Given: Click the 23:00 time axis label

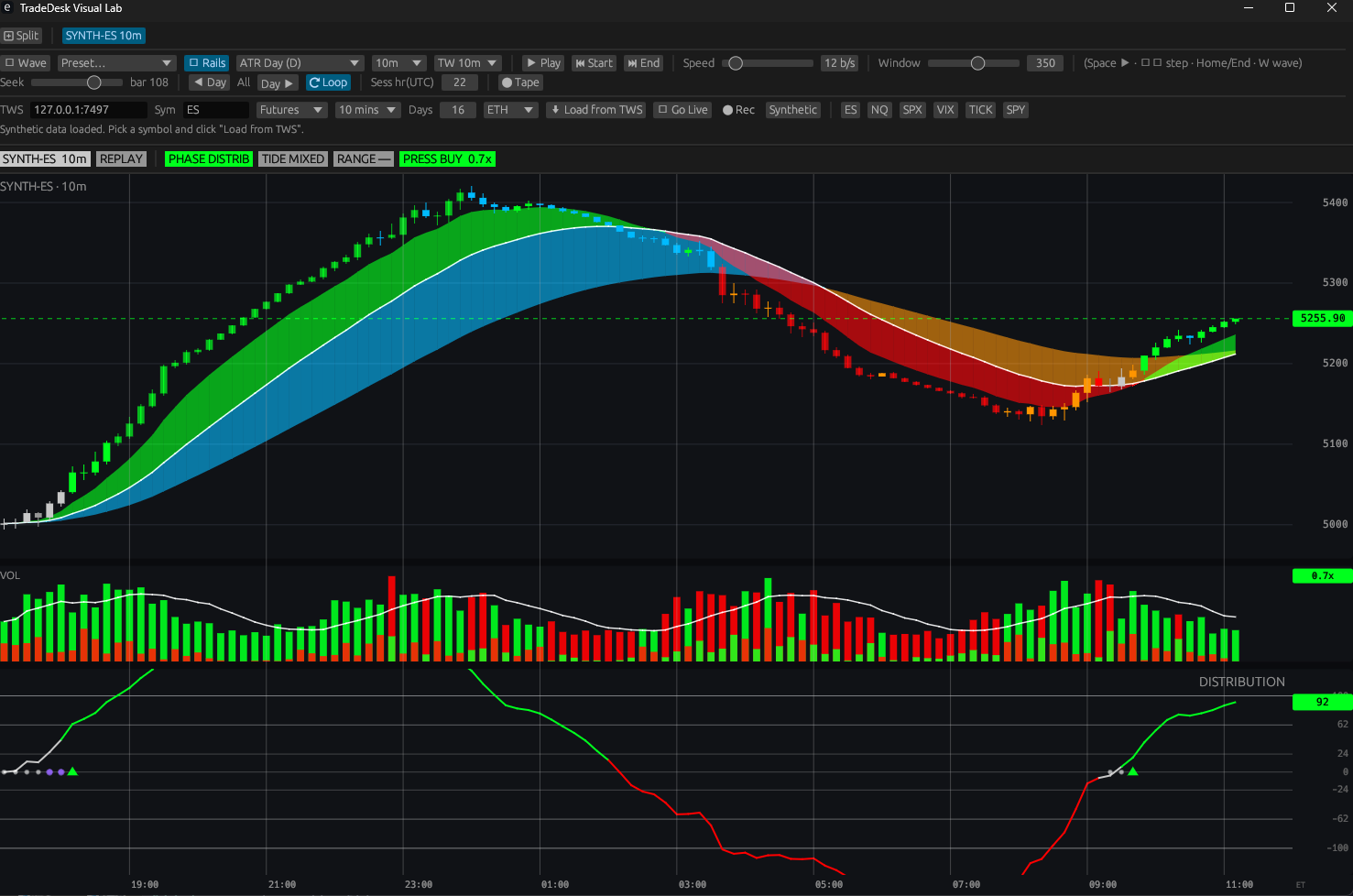Looking at the screenshot, I should coord(419,885).
